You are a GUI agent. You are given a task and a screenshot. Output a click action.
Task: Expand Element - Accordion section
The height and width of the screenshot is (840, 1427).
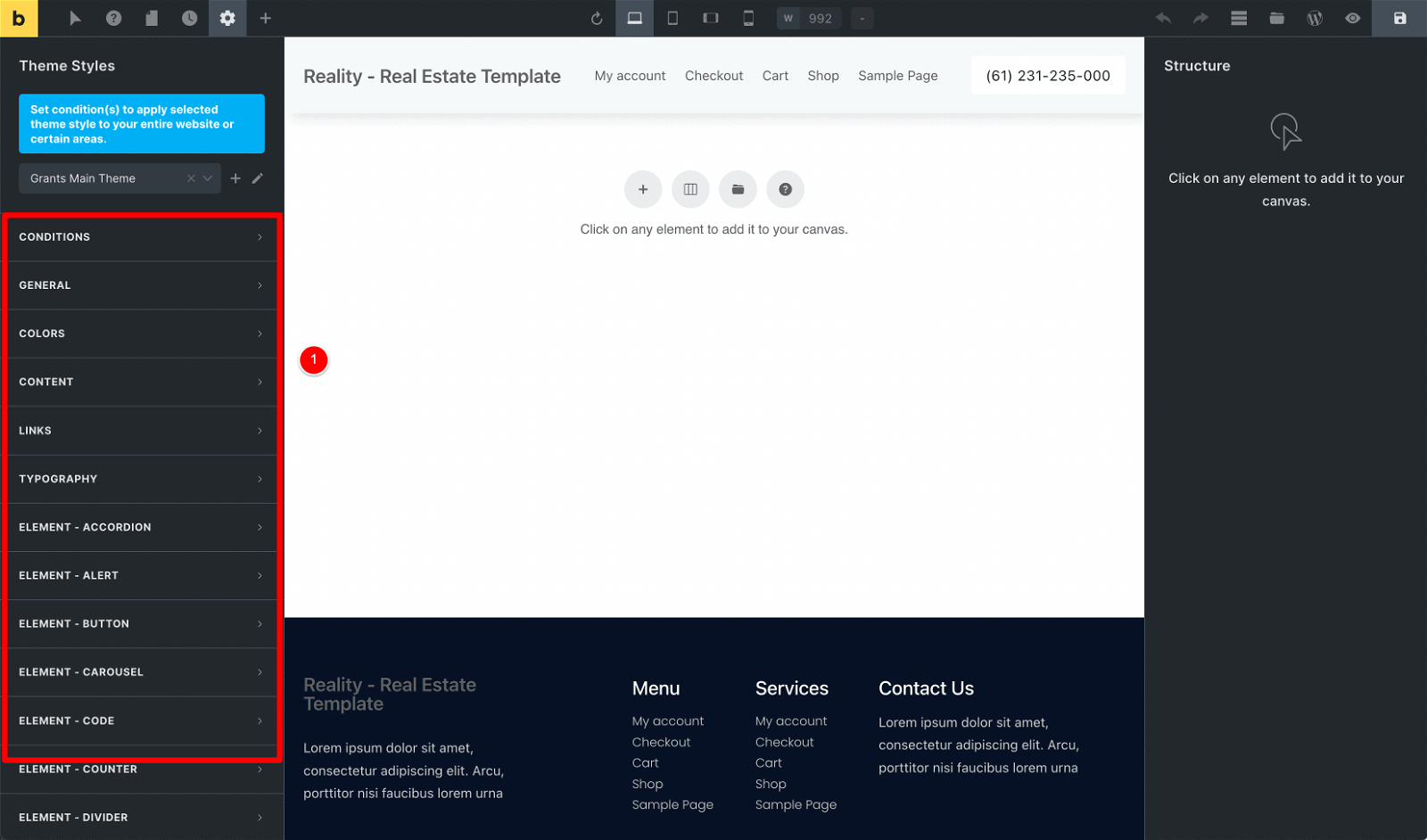pyautogui.click(x=142, y=527)
